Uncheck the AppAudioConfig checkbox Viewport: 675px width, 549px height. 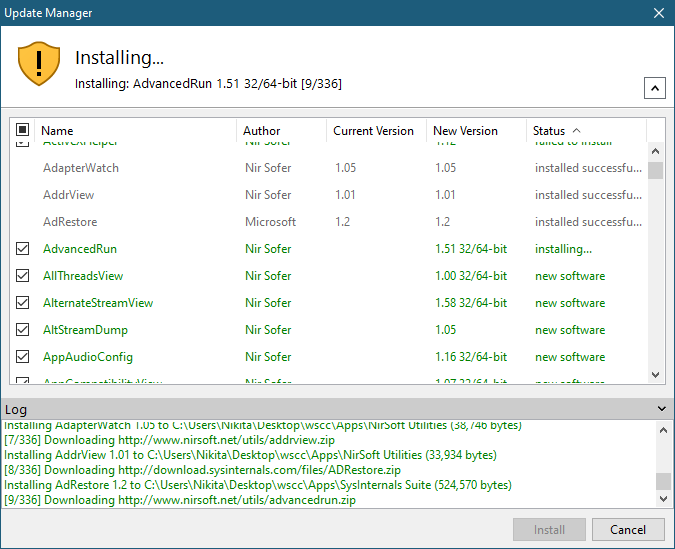pyautogui.click(x=22, y=357)
